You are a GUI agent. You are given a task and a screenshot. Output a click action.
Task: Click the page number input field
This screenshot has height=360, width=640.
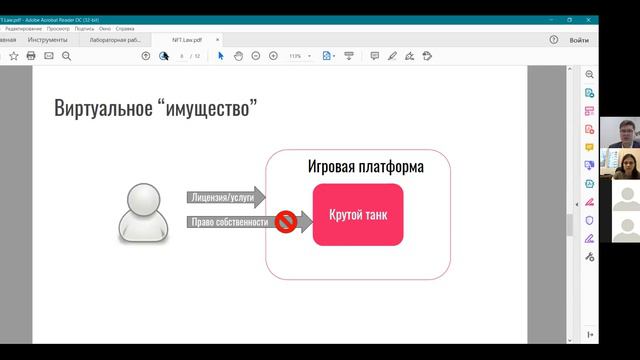(x=182, y=56)
